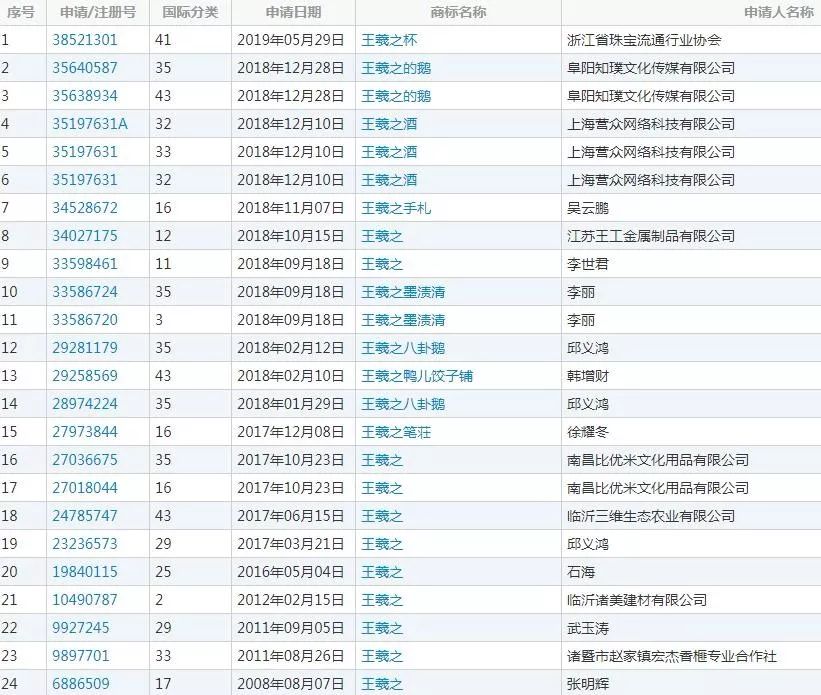This screenshot has height=695, width=821.
Task: Click the 商标名称 column header
Action: 458,12
